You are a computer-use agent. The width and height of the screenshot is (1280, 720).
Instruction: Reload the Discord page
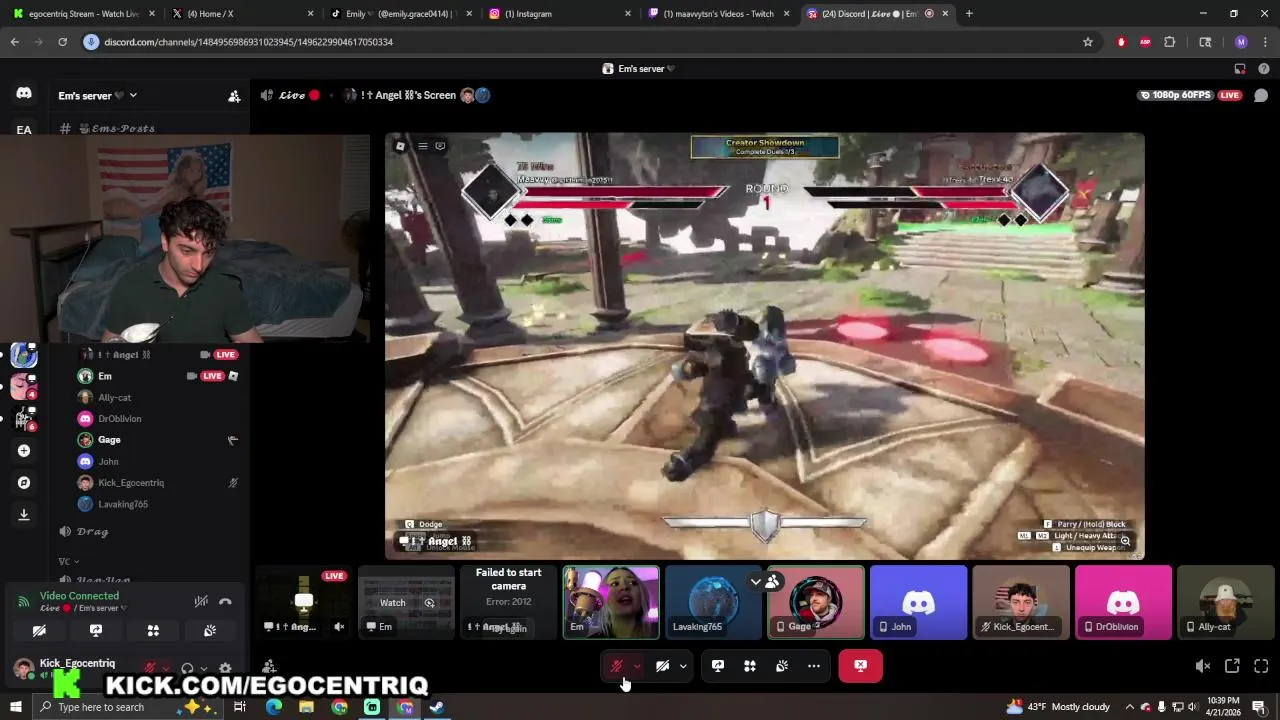coord(62,42)
